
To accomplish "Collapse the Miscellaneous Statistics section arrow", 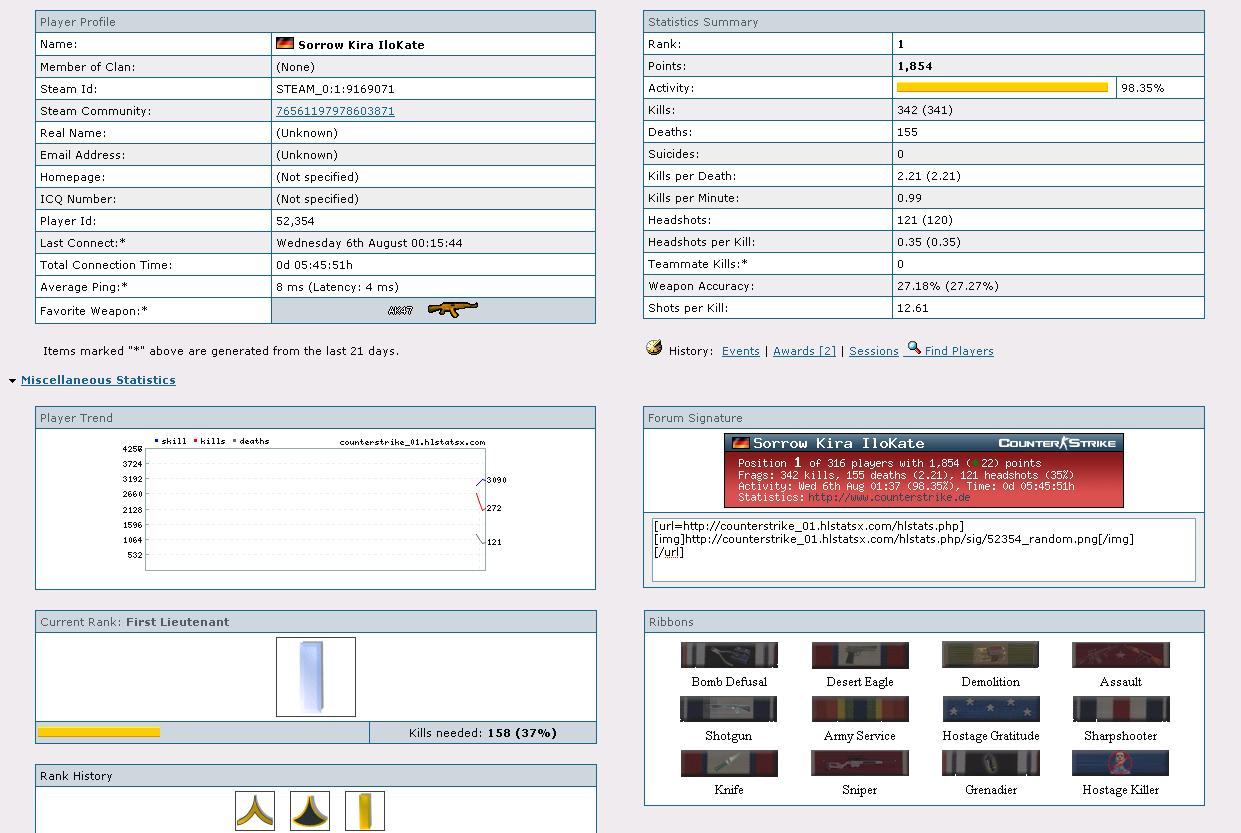I will coord(12,381).
